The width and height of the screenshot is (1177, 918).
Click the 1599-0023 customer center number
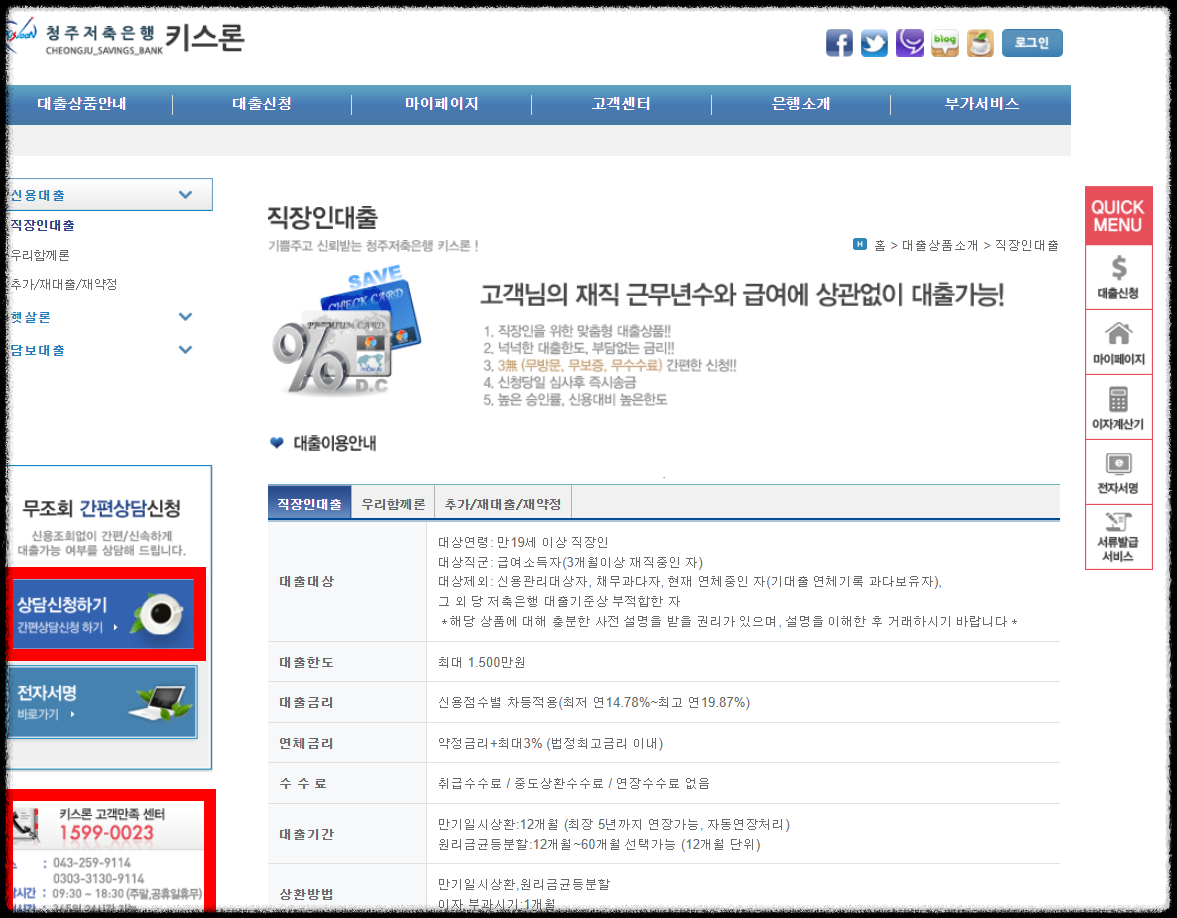coord(106,833)
